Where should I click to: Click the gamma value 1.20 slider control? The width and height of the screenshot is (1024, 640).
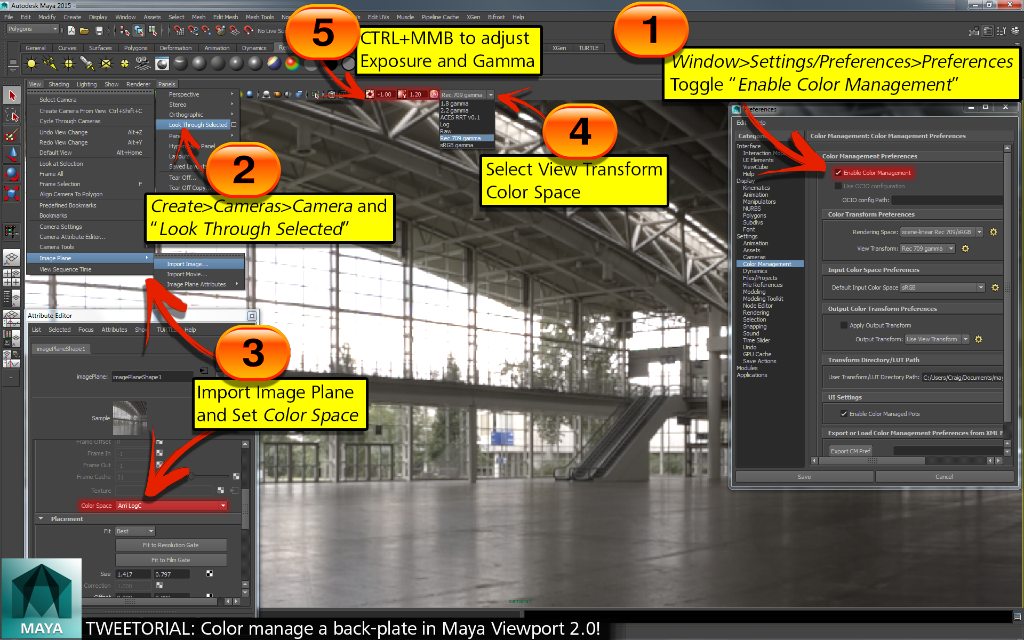pyautogui.click(x=415, y=94)
